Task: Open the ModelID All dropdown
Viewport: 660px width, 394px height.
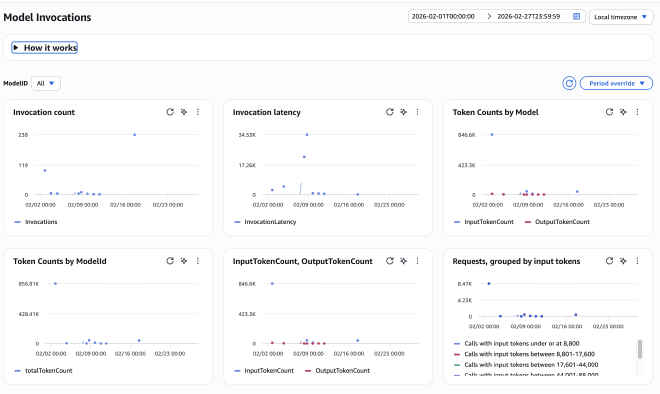Action: coord(46,83)
